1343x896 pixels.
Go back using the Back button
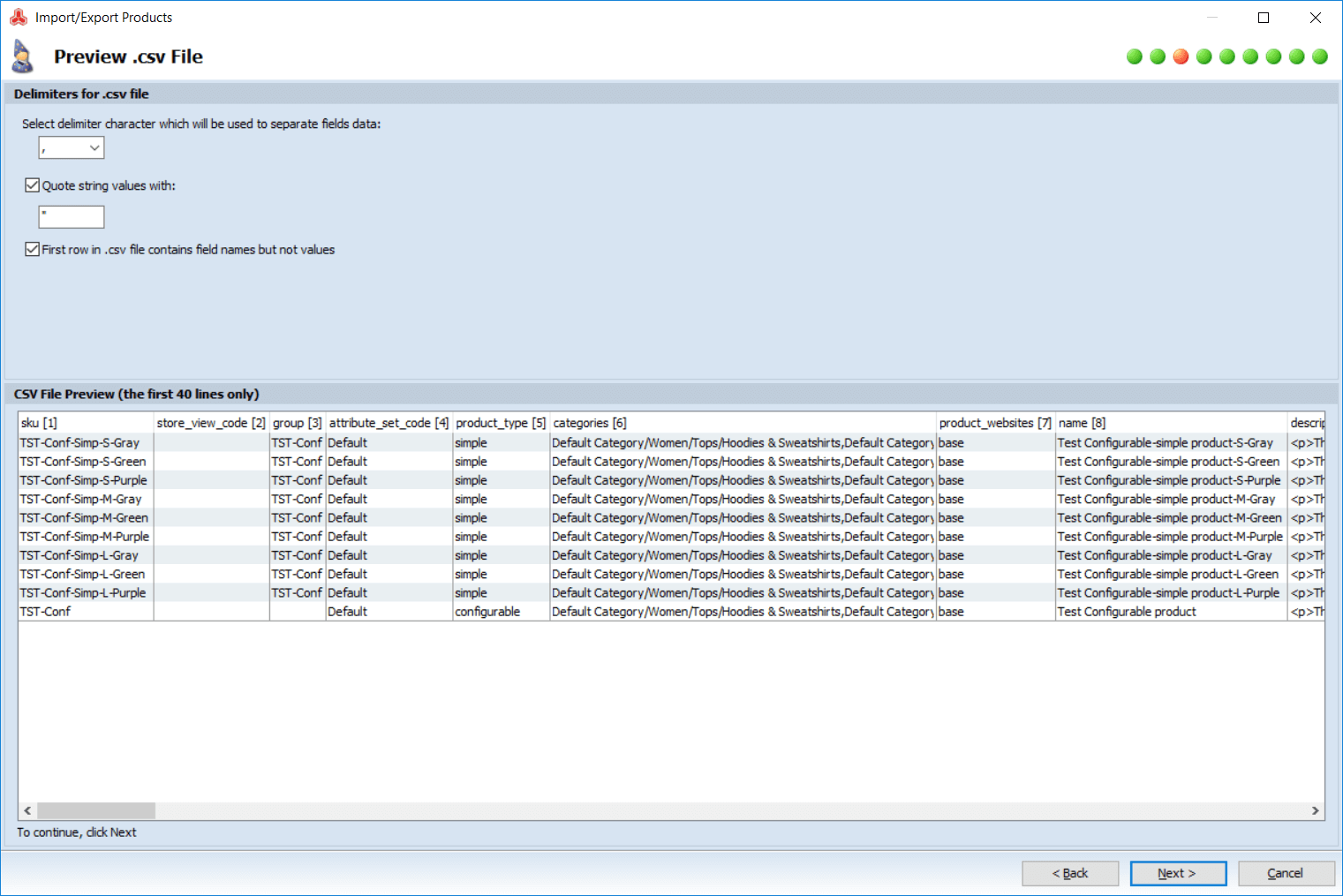coord(1069,873)
